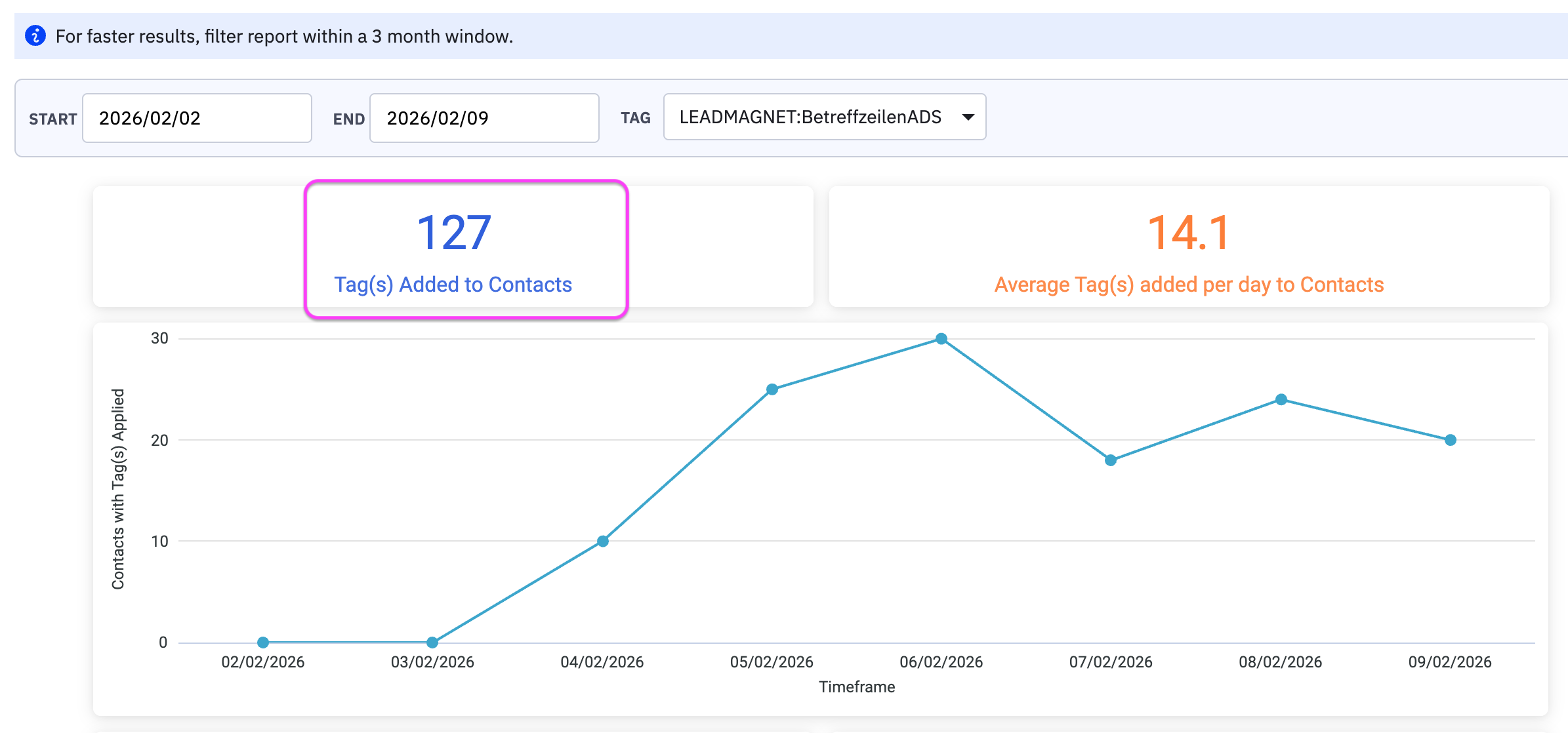Click the START label
This screenshot has height=733, width=1568.
53,119
